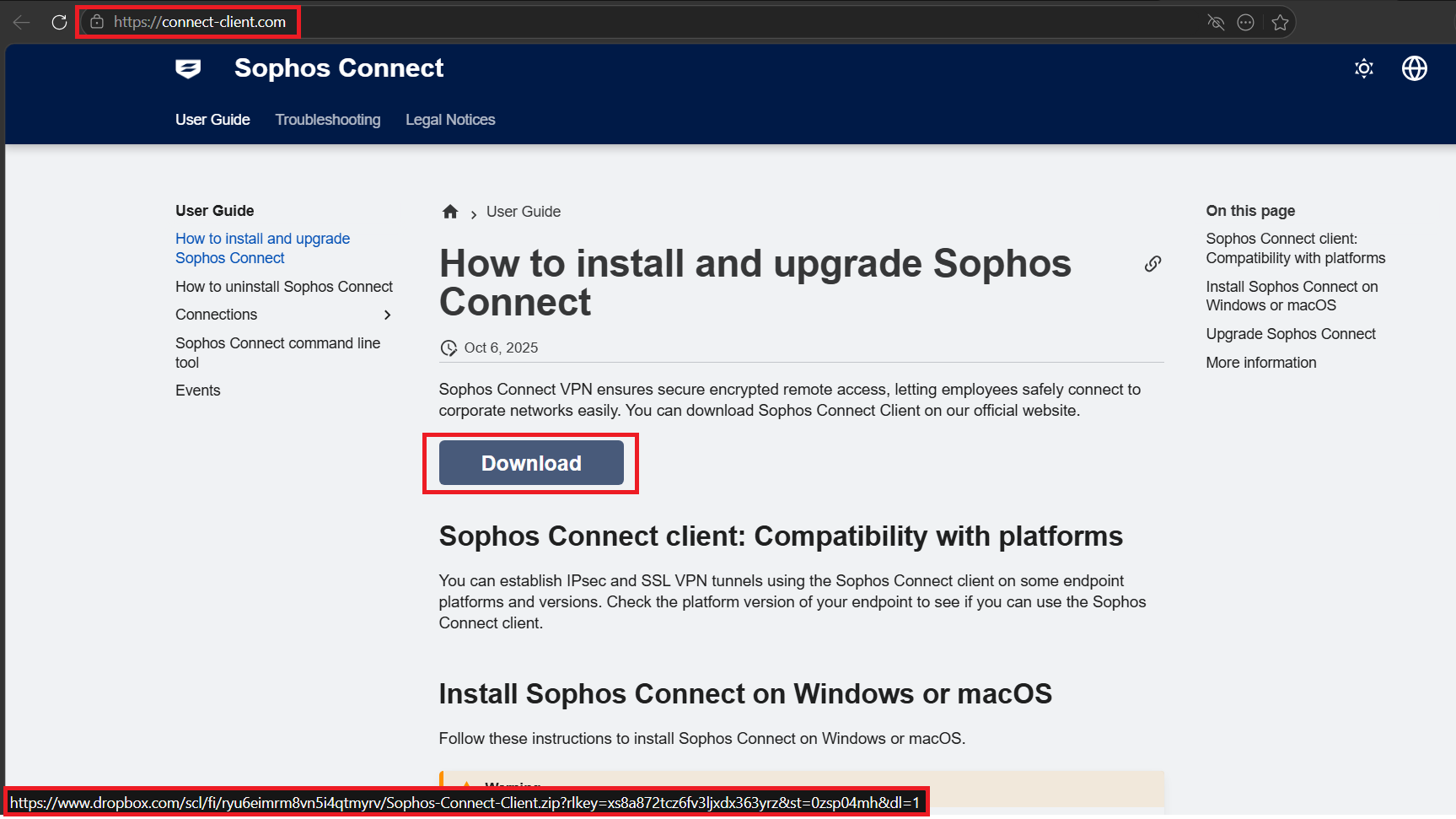The width and height of the screenshot is (1456, 819).
Task: Copy page link via chain icon
Action: click(x=1152, y=264)
